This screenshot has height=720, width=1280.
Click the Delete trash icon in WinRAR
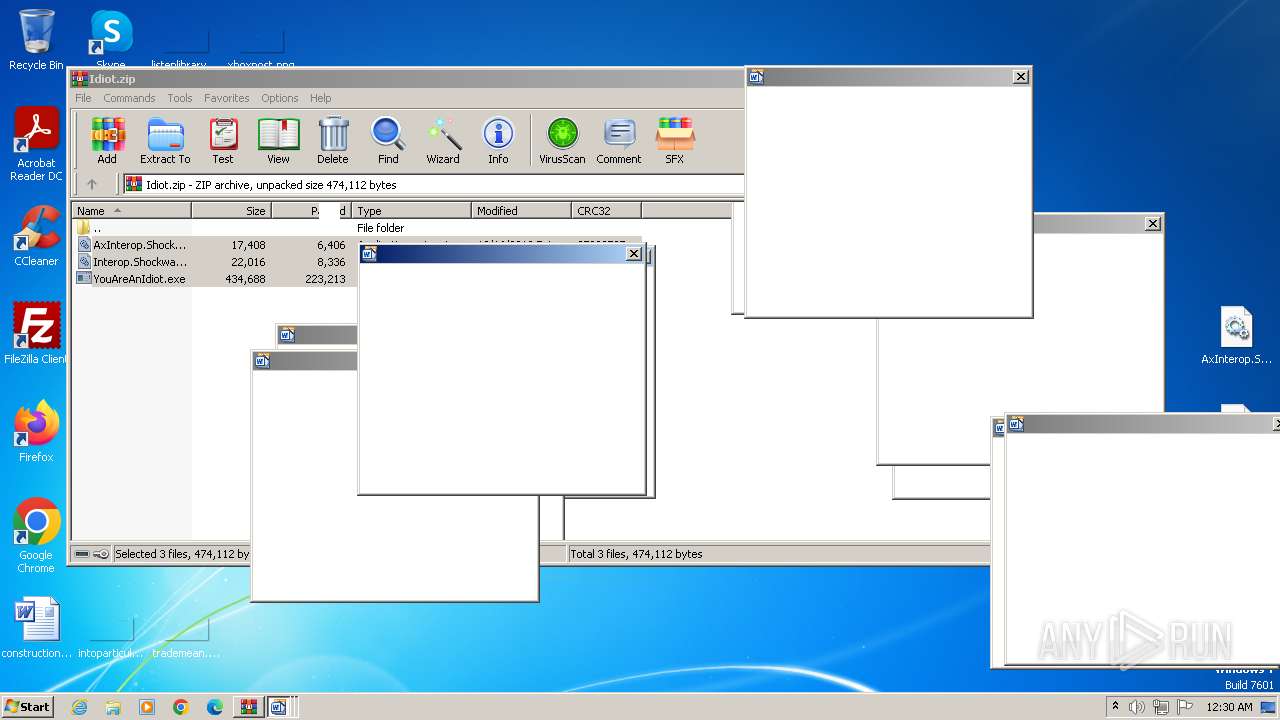click(333, 140)
